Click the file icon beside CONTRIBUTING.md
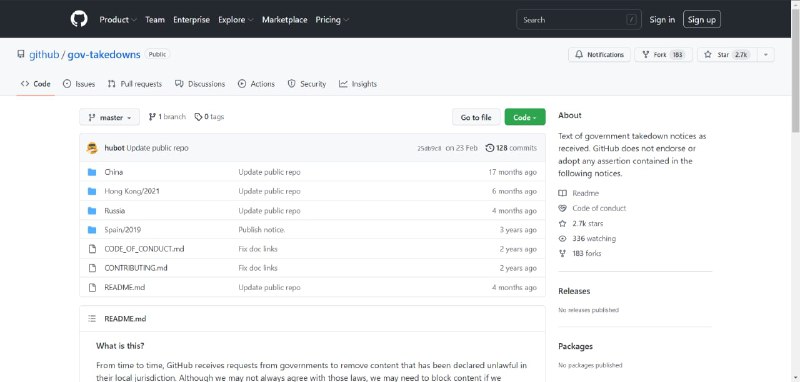 pos(92,268)
